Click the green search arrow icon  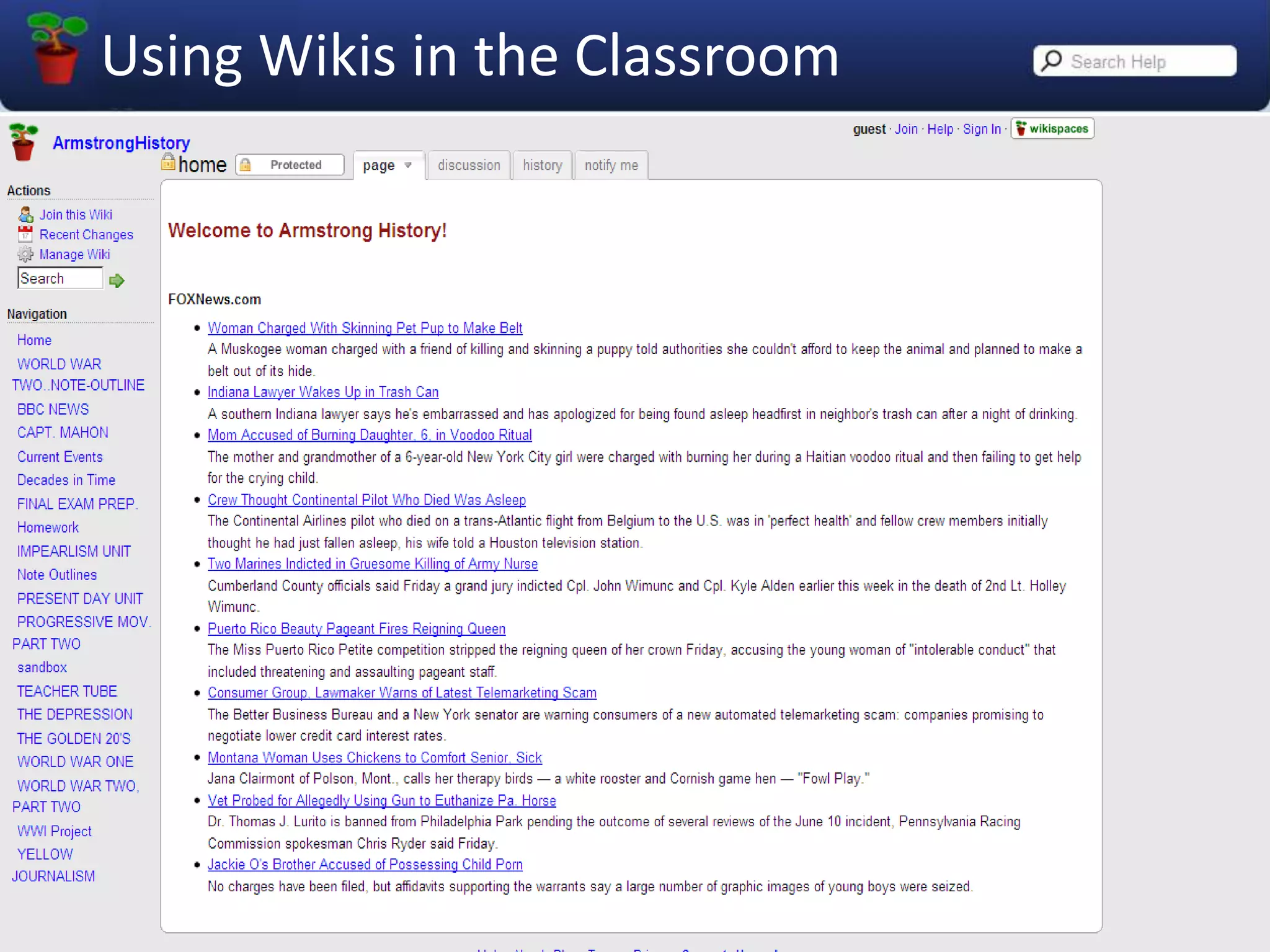coord(117,281)
